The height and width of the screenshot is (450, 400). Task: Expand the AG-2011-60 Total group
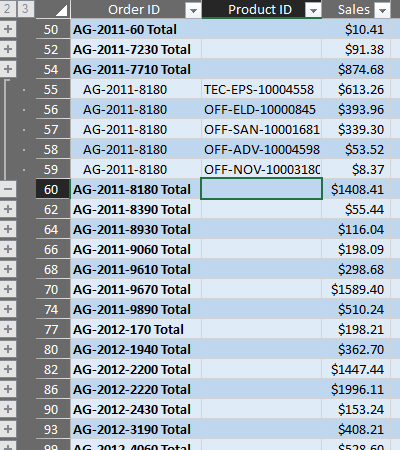click(x=8, y=29)
